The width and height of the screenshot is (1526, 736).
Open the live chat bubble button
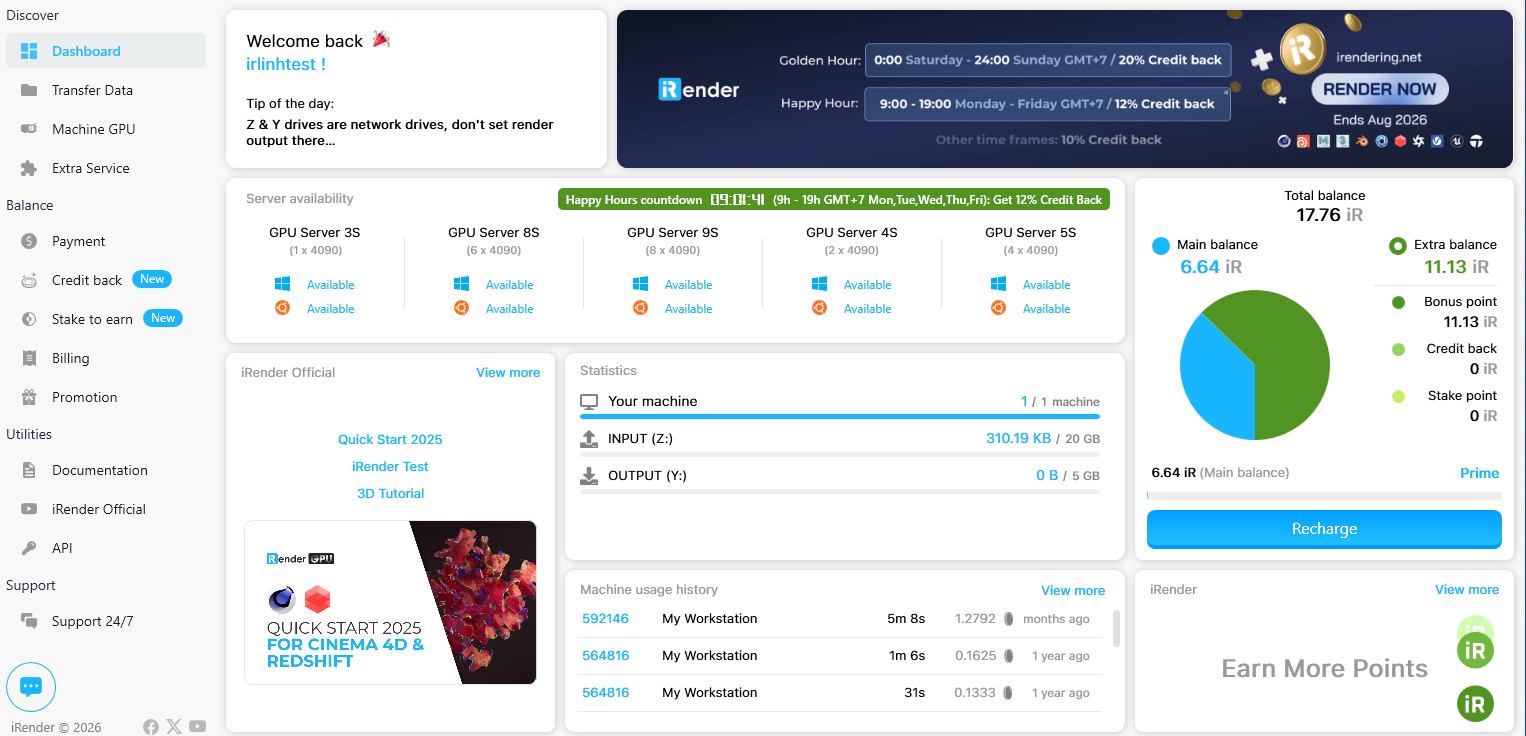pyautogui.click(x=31, y=687)
